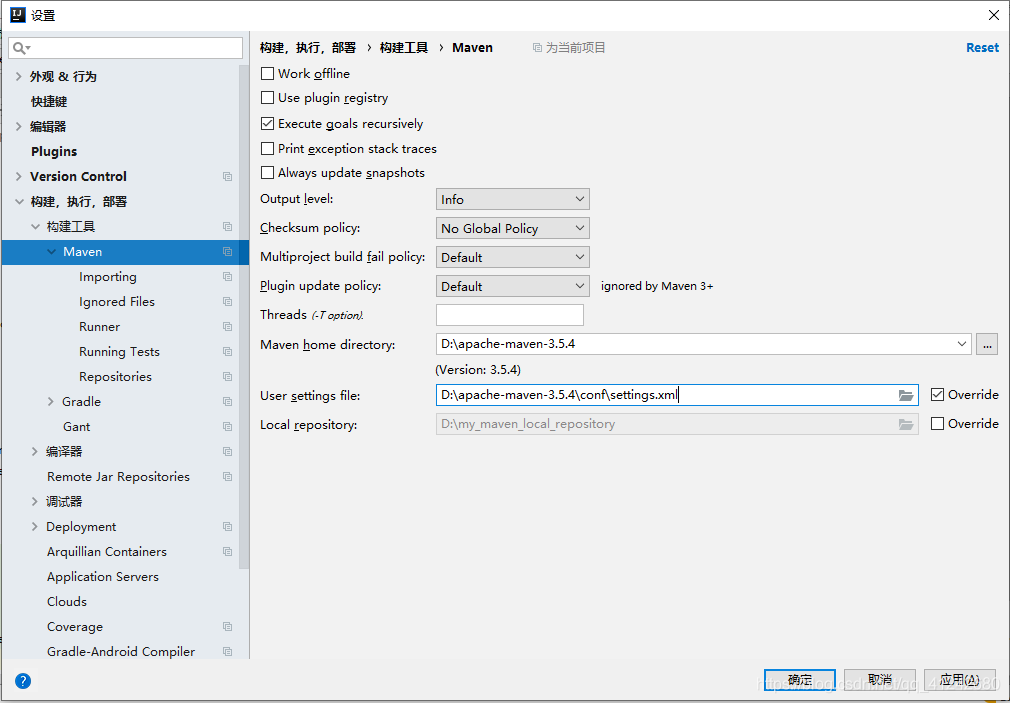The image size is (1010, 703).
Task: Click the project-level copy icon beside Deployment
Action: pyautogui.click(x=227, y=526)
